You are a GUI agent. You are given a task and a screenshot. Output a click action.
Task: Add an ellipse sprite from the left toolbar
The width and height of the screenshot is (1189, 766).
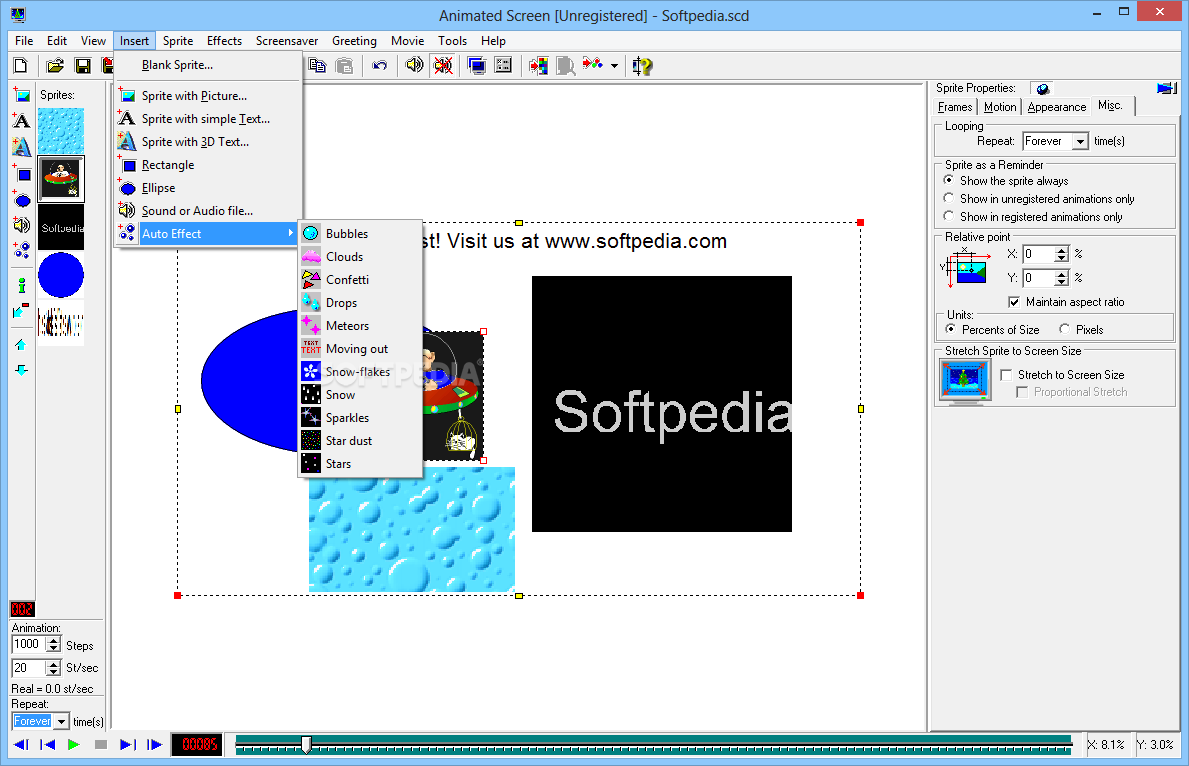[22, 199]
